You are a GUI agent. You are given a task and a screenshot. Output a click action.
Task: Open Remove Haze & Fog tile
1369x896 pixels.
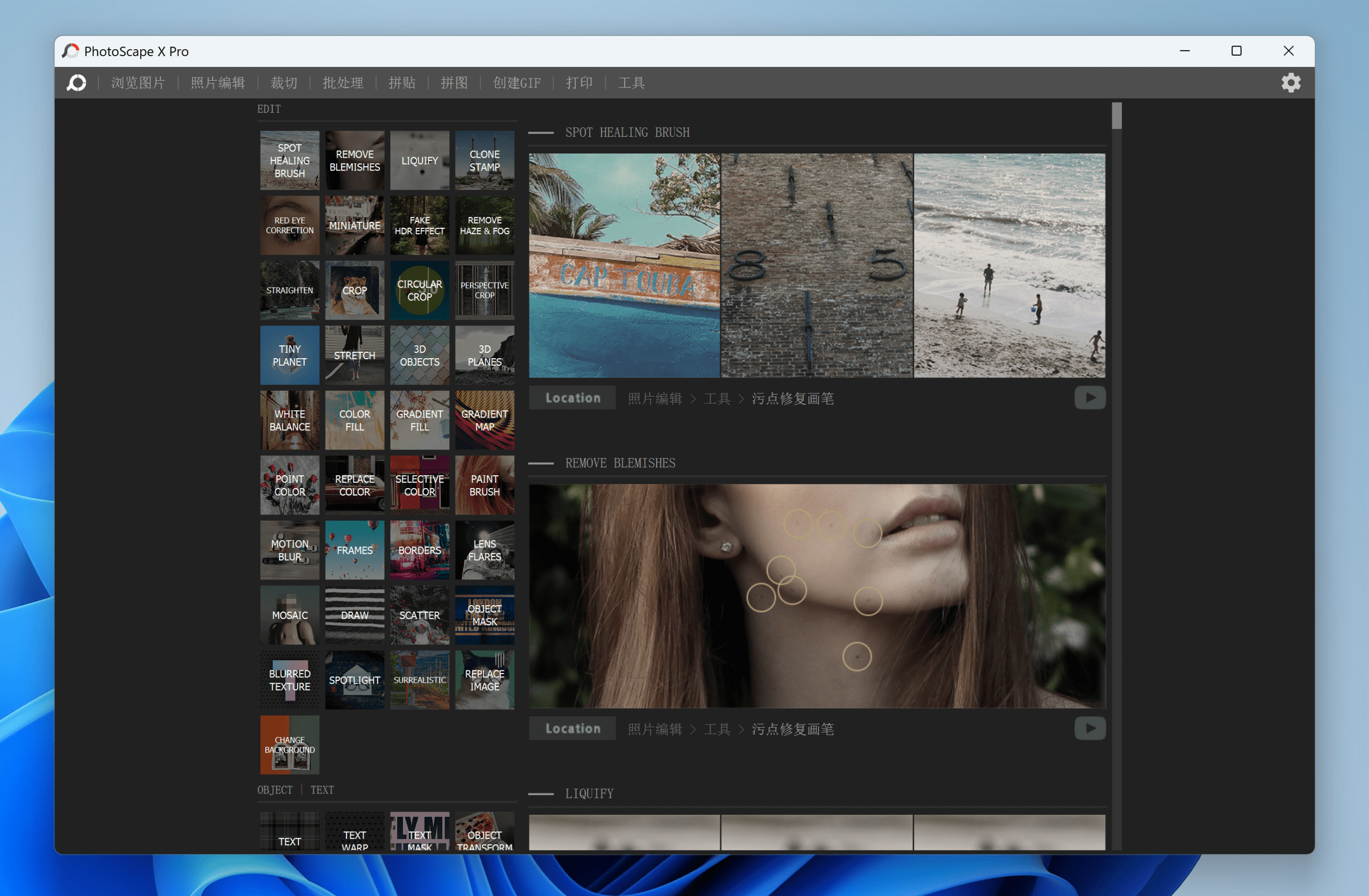pos(484,226)
